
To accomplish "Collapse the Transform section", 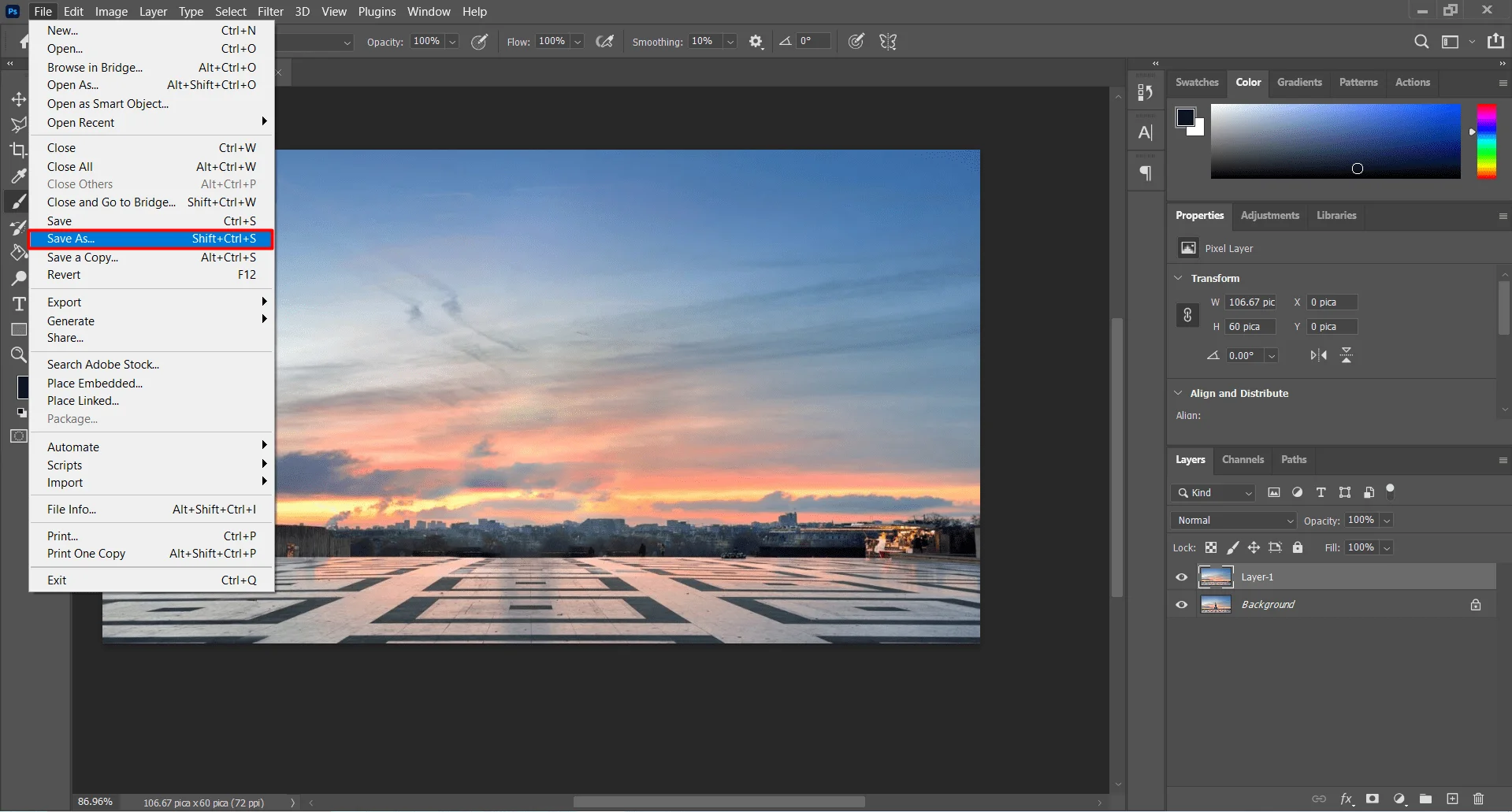I will click(1179, 278).
